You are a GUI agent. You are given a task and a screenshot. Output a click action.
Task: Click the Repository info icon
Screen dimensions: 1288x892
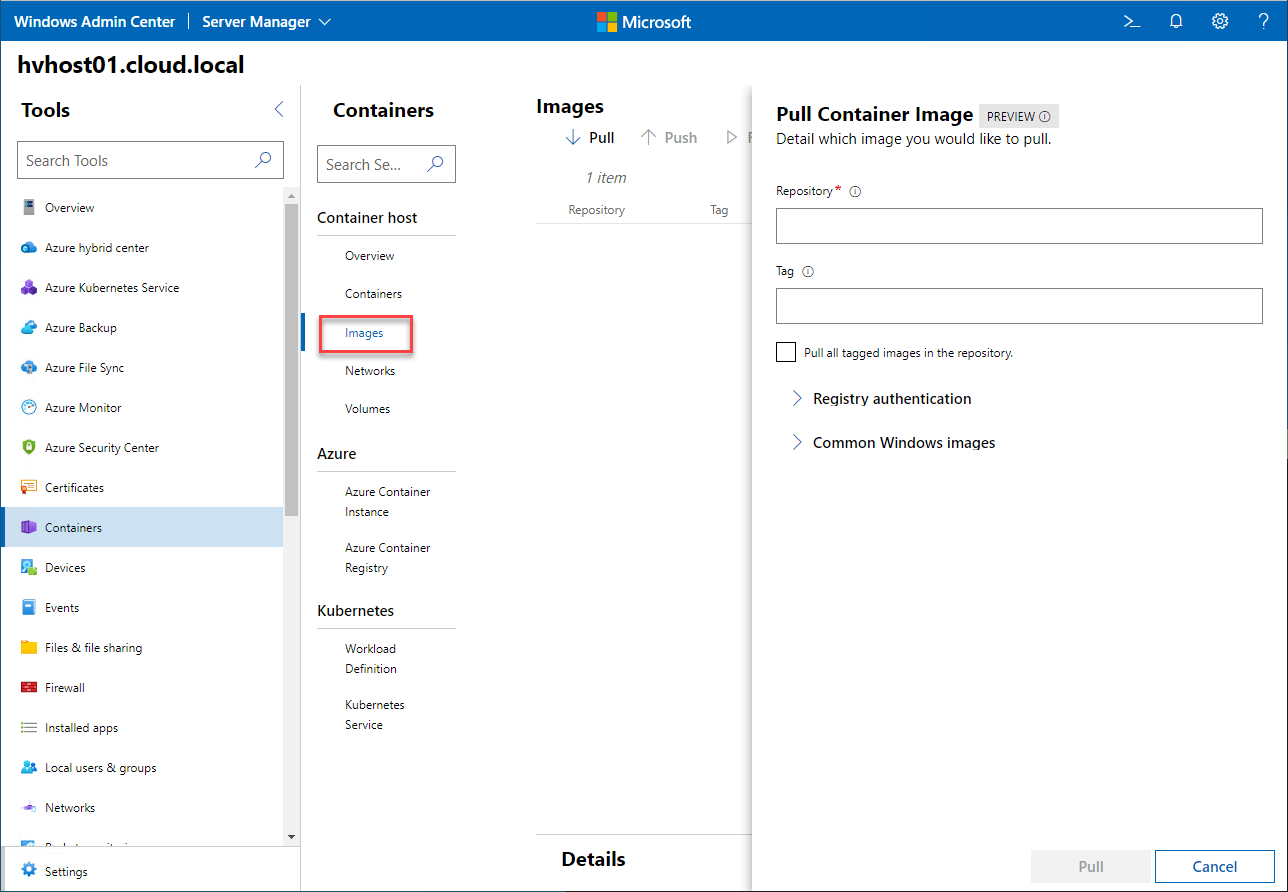click(x=855, y=191)
